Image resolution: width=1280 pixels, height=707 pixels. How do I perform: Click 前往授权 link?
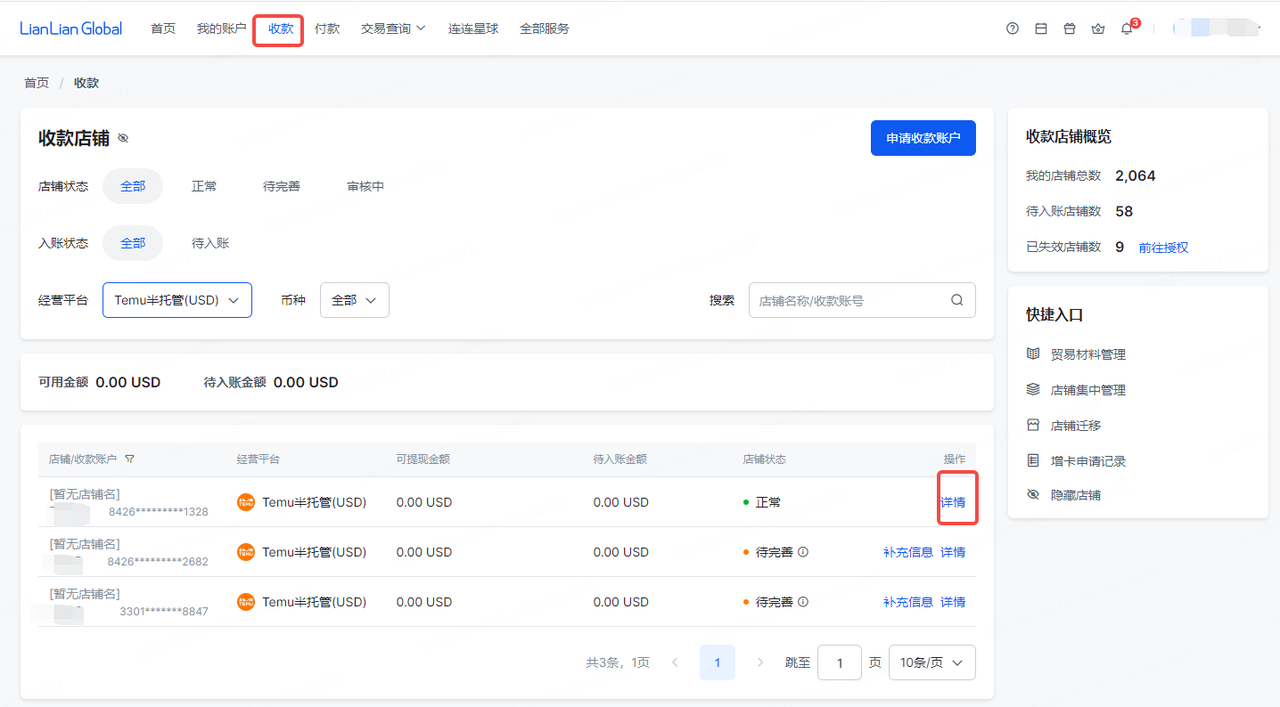point(1163,247)
